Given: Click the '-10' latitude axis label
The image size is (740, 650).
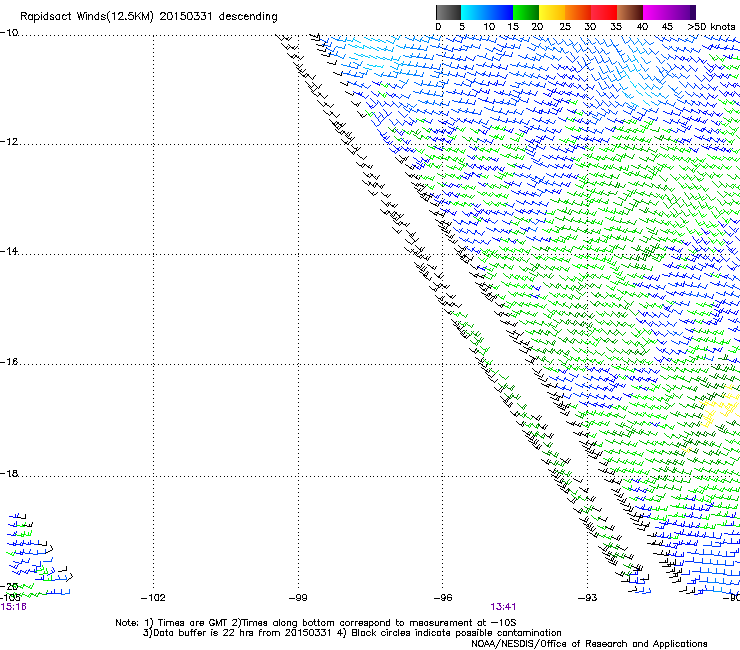Looking at the screenshot, I should pos(9,33).
